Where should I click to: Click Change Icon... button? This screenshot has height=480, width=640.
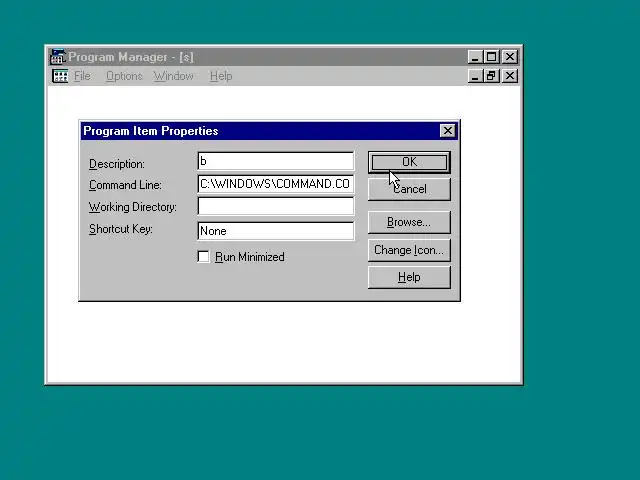click(409, 250)
